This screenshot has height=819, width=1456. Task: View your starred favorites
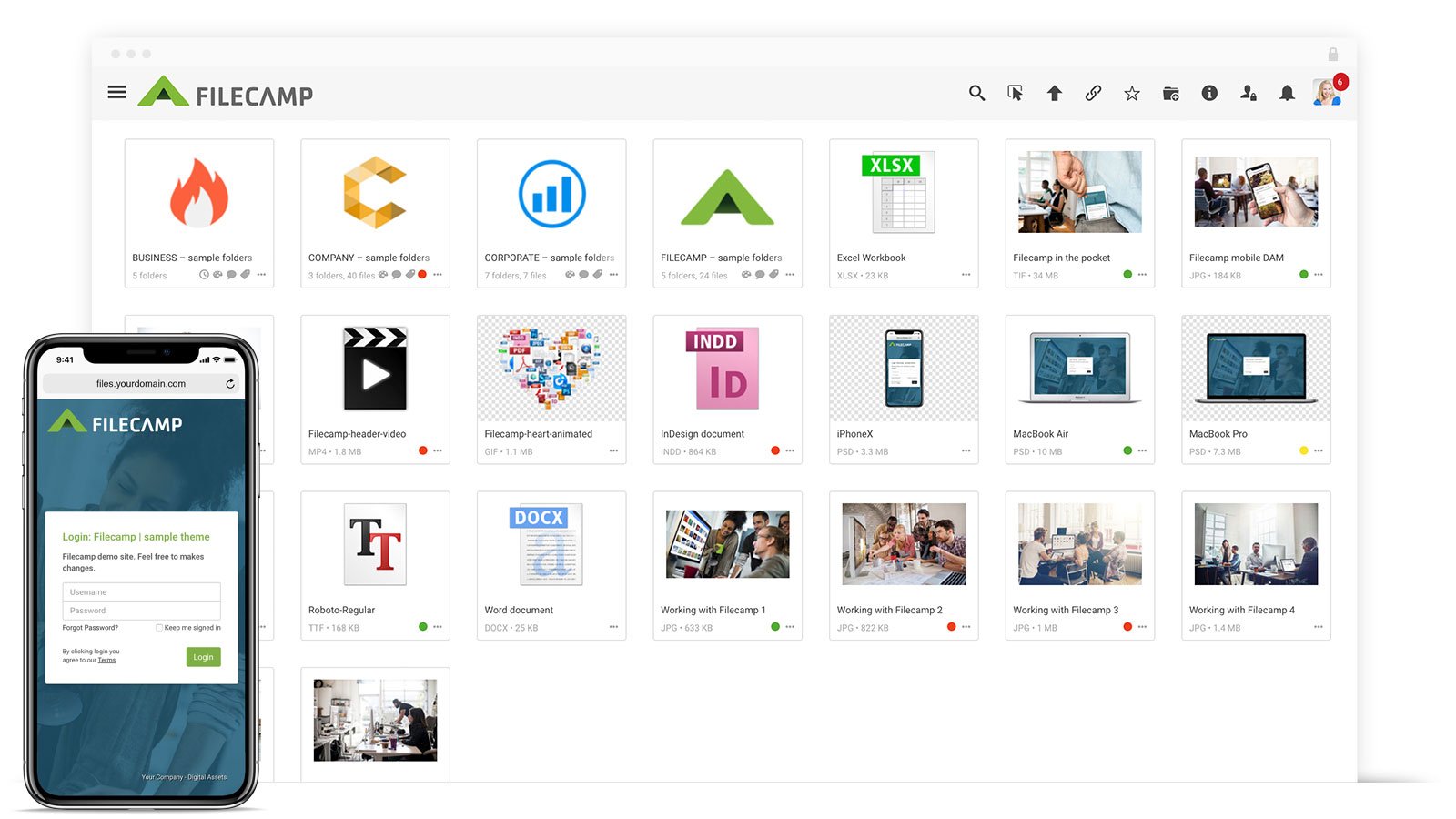click(1131, 94)
